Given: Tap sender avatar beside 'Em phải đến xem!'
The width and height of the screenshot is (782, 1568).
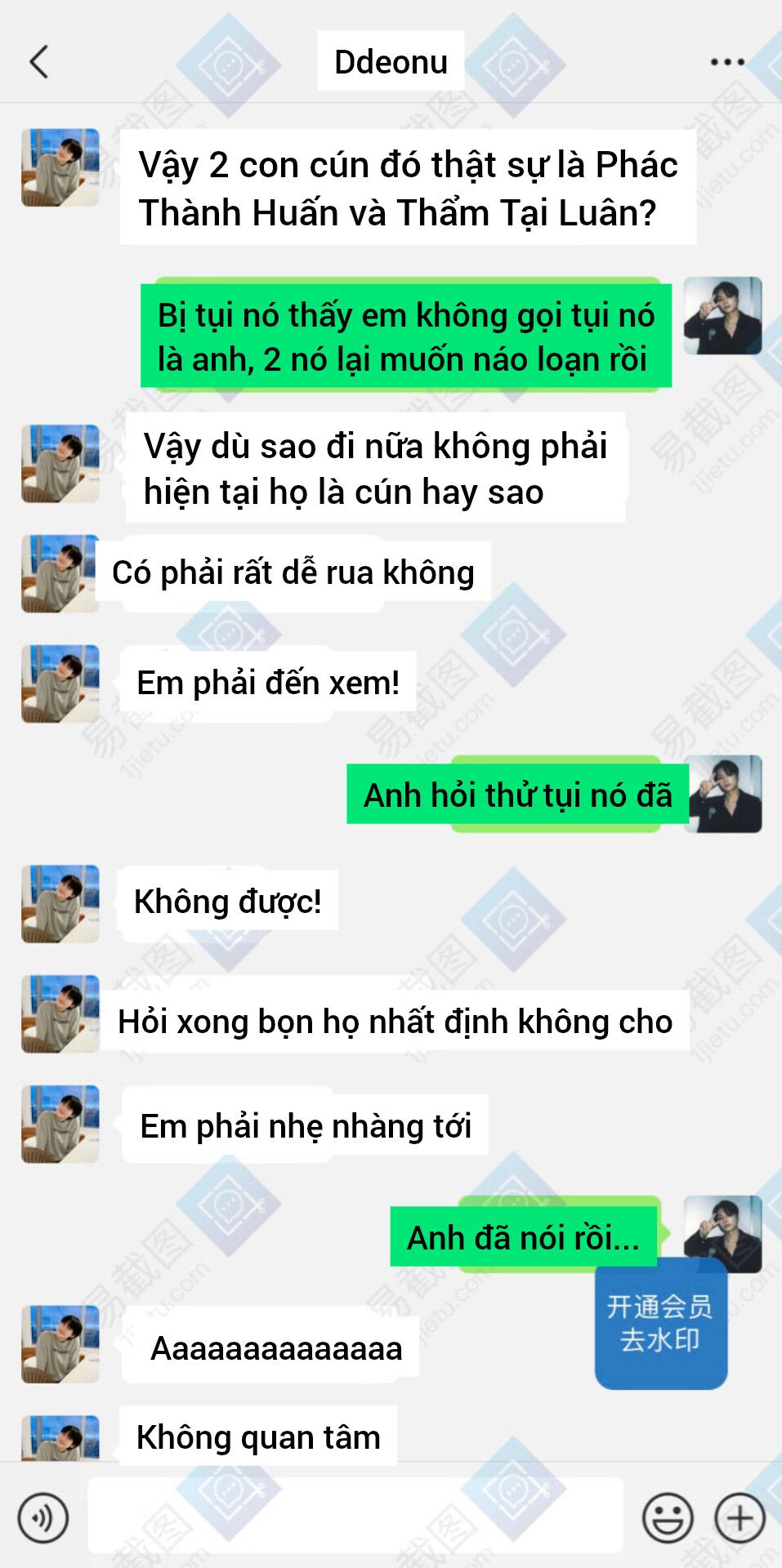Looking at the screenshot, I should point(60,684).
